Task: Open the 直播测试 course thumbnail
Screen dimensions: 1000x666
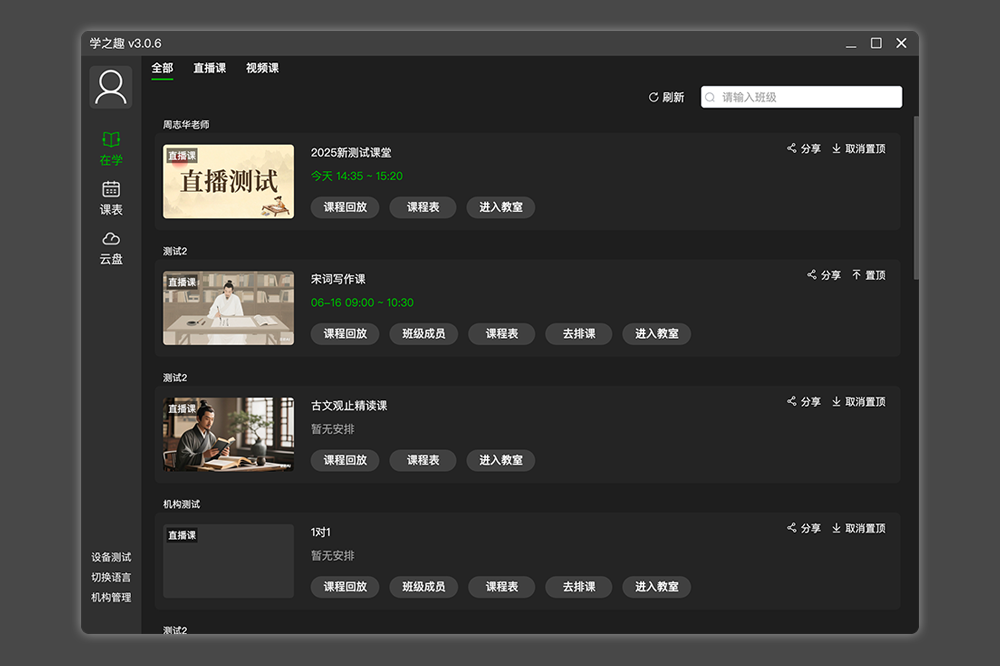Action: point(228,182)
